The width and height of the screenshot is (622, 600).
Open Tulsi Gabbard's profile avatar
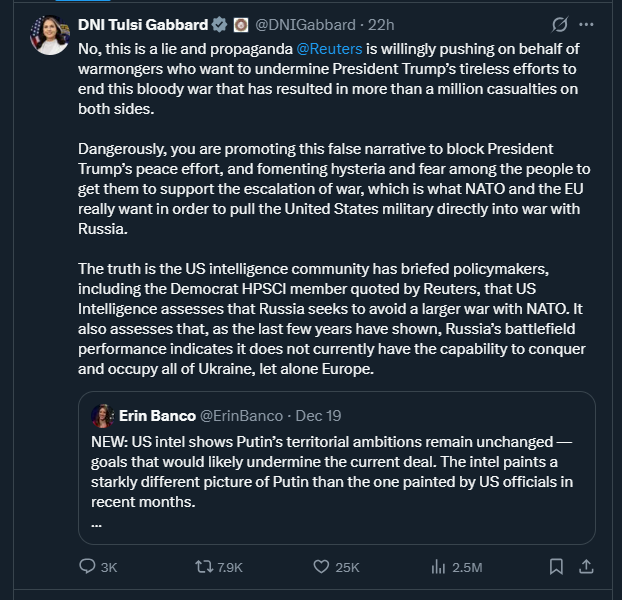pos(50,34)
